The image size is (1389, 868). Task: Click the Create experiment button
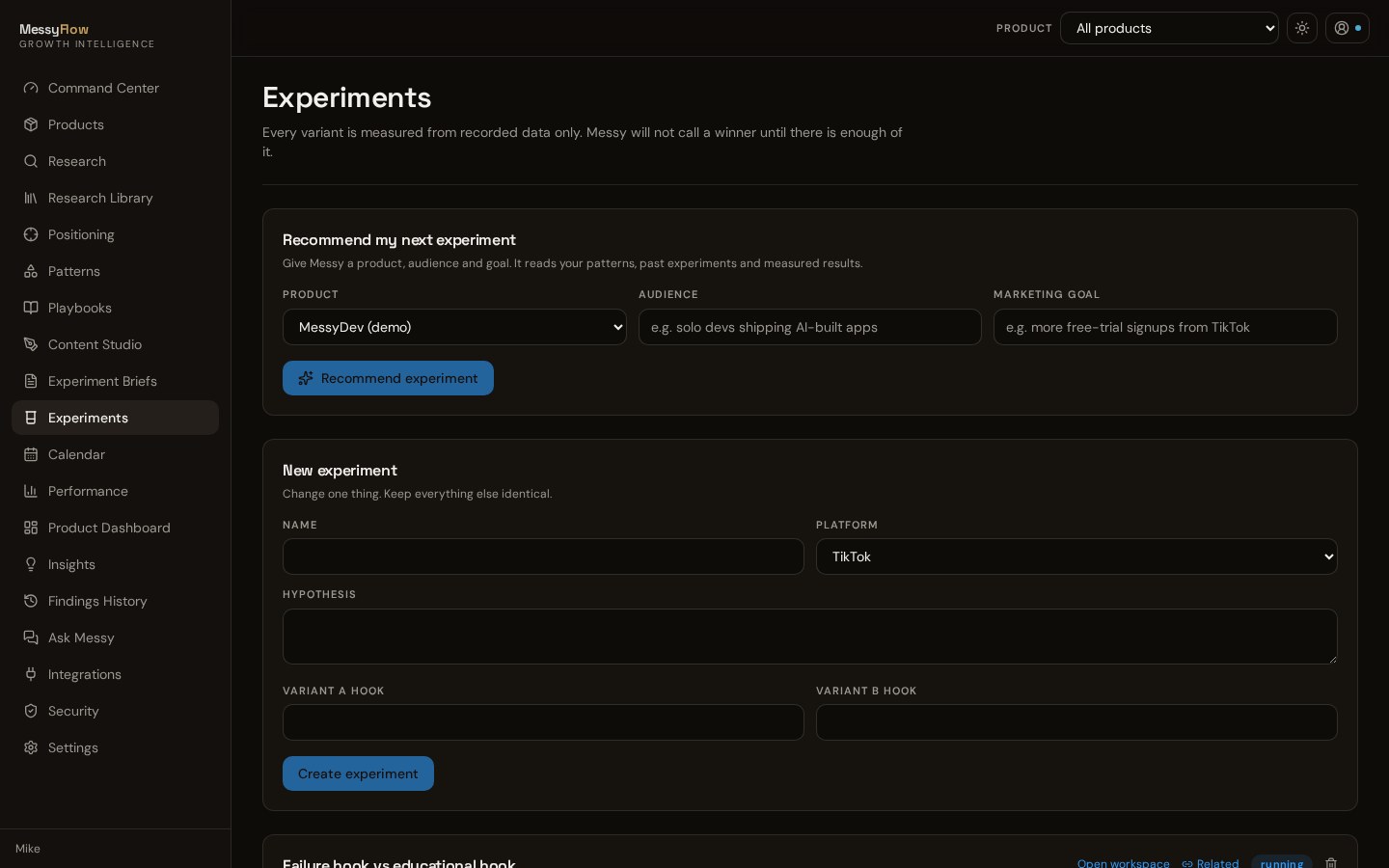click(358, 773)
